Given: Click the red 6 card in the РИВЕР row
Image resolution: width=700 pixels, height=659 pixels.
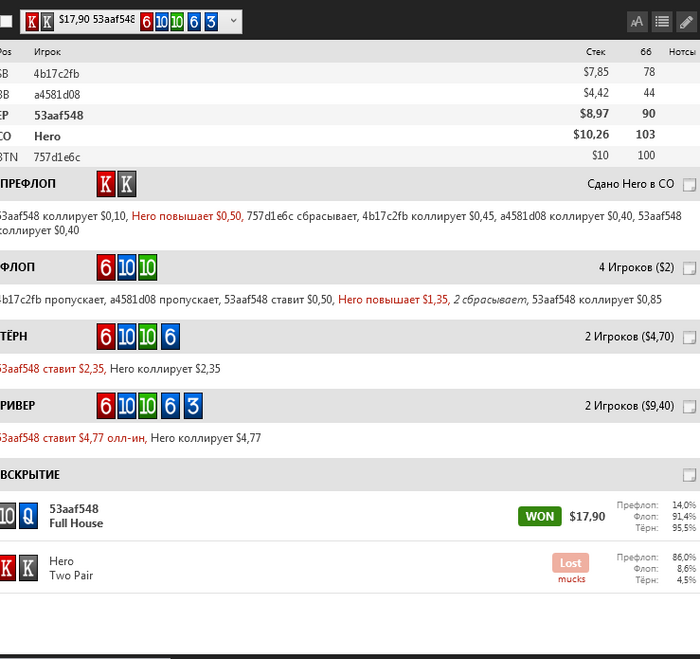Looking at the screenshot, I should 106,405.
